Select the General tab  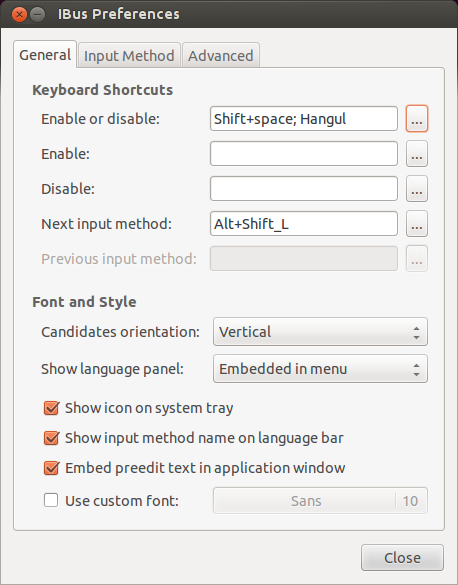tap(45, 55)
